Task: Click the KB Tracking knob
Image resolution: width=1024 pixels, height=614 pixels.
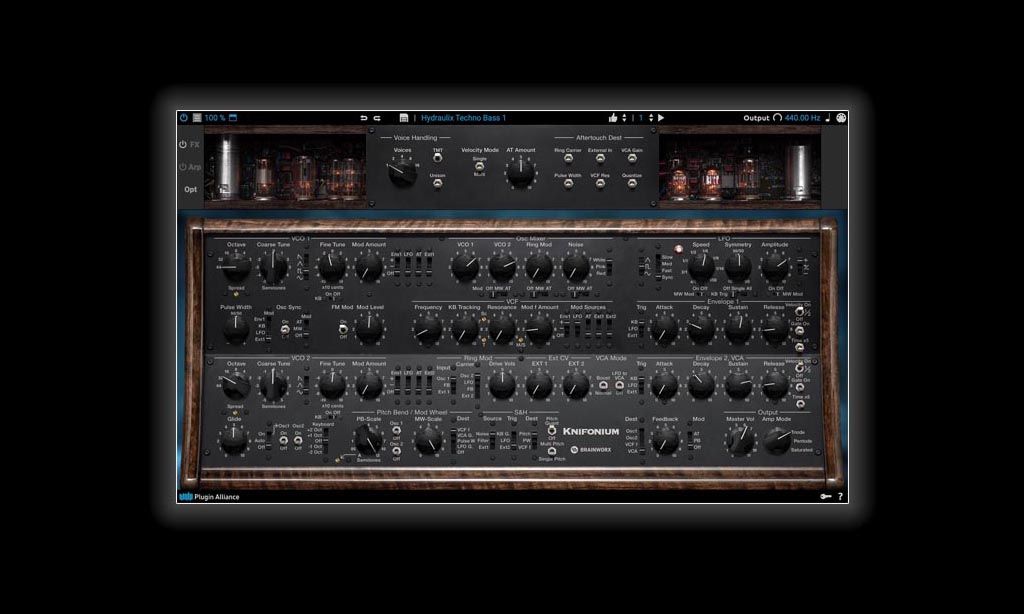Action: (x=465, y=329)
